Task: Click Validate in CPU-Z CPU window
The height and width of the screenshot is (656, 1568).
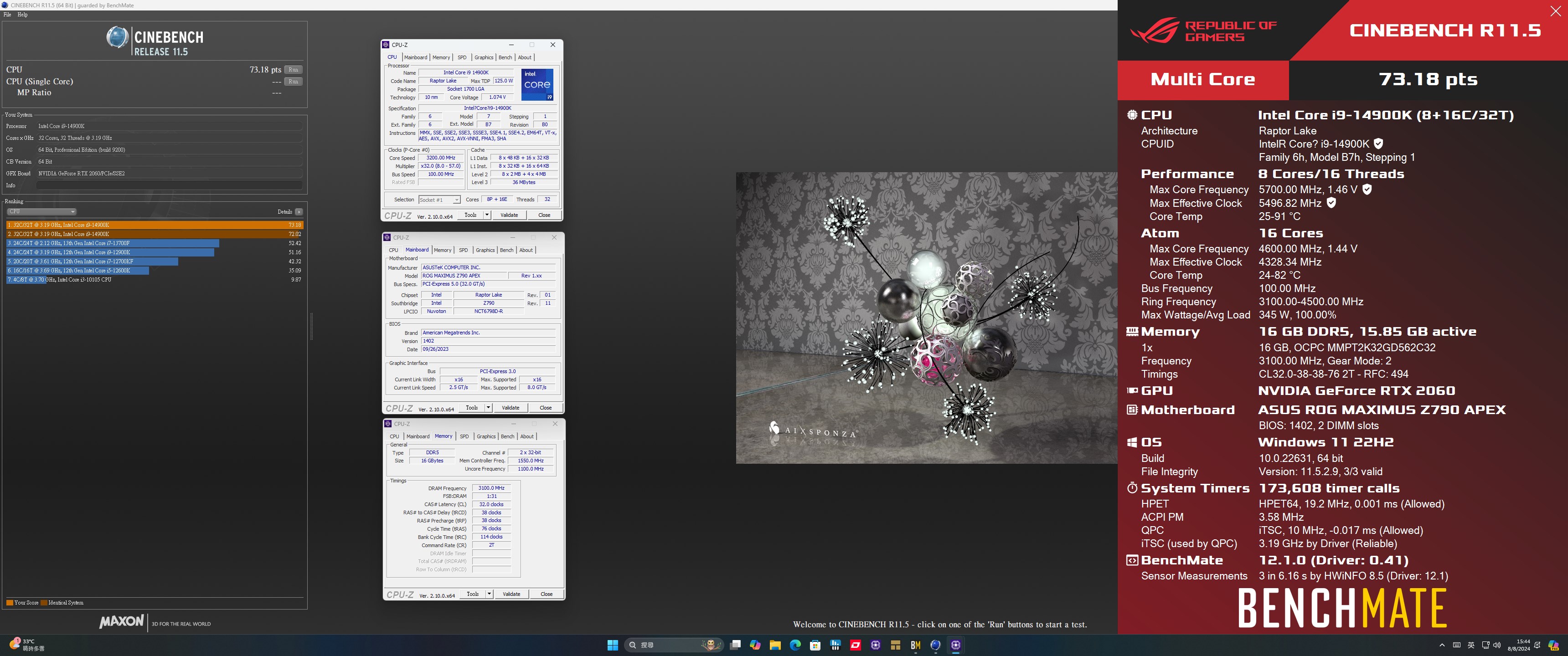Action: coord(509,215)
